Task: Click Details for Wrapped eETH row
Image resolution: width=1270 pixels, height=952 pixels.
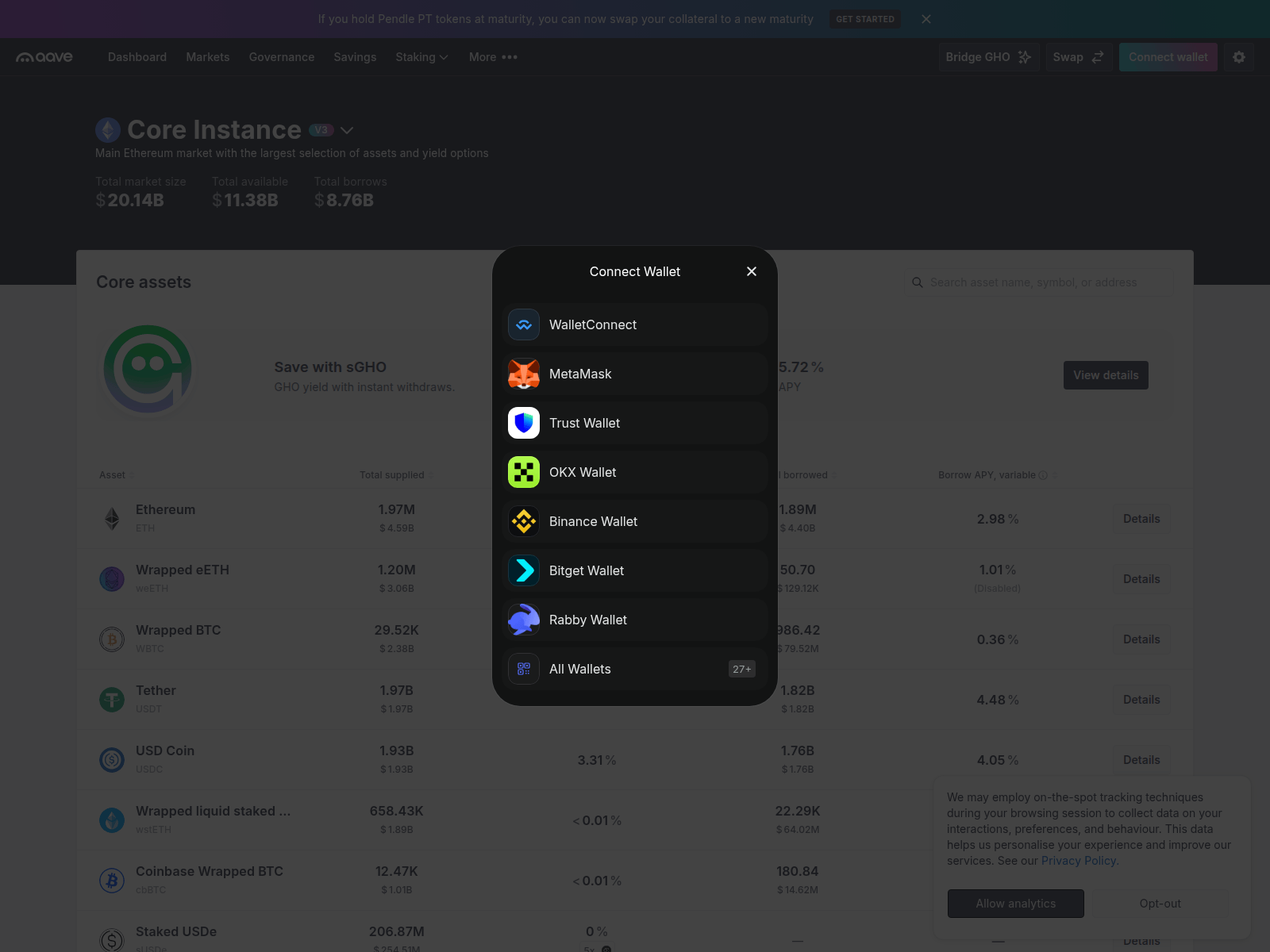Action: (1141, 579)
